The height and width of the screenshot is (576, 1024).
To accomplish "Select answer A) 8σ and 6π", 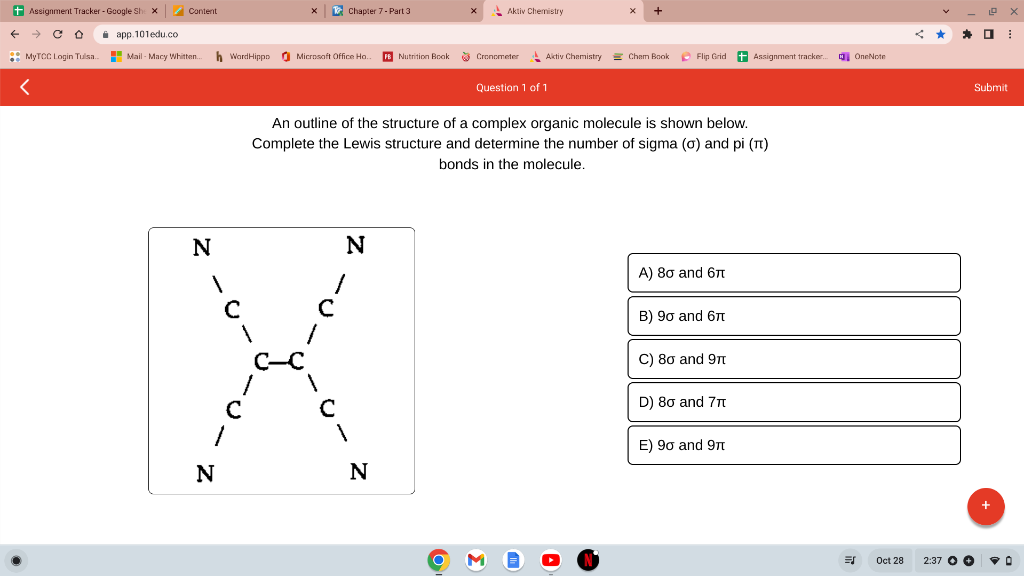I will [793, 272].
